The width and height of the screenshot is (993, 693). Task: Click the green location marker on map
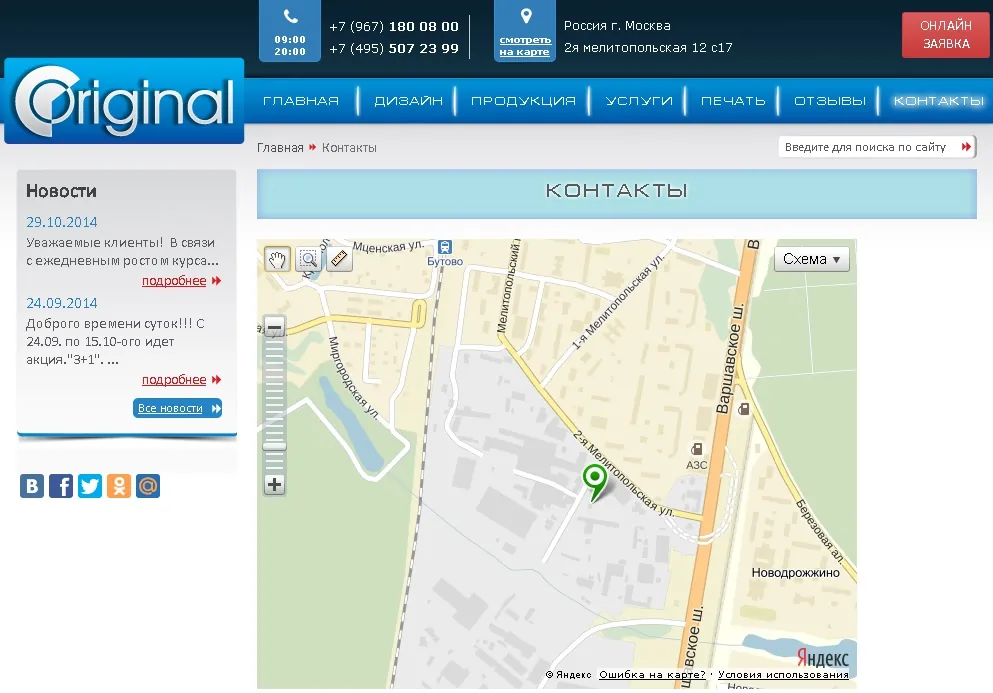595,480
